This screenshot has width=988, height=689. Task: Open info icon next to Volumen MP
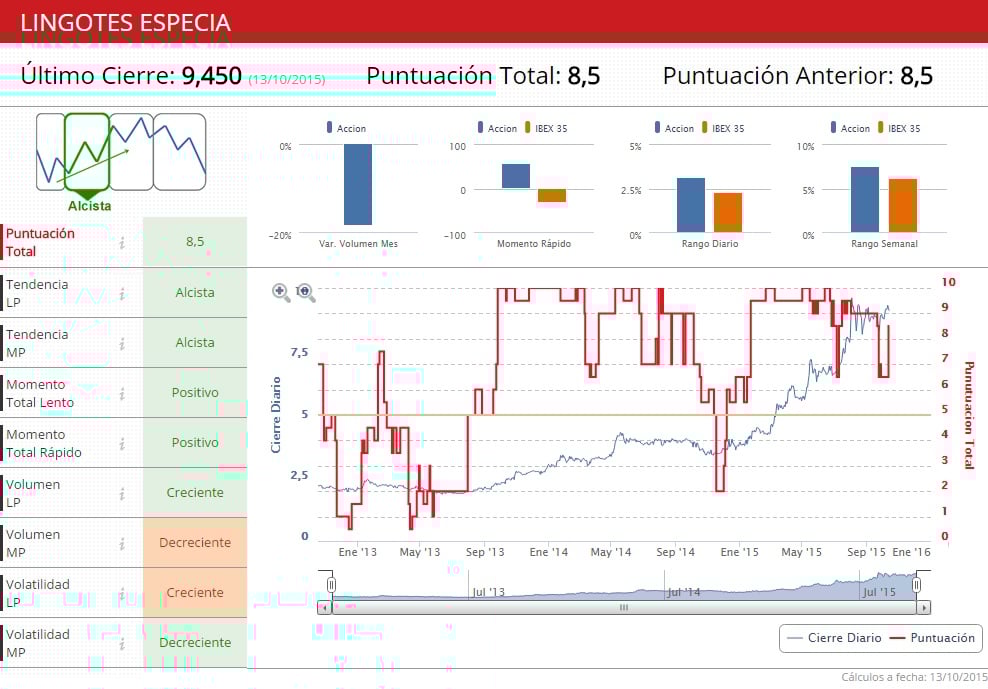[122, 543]
